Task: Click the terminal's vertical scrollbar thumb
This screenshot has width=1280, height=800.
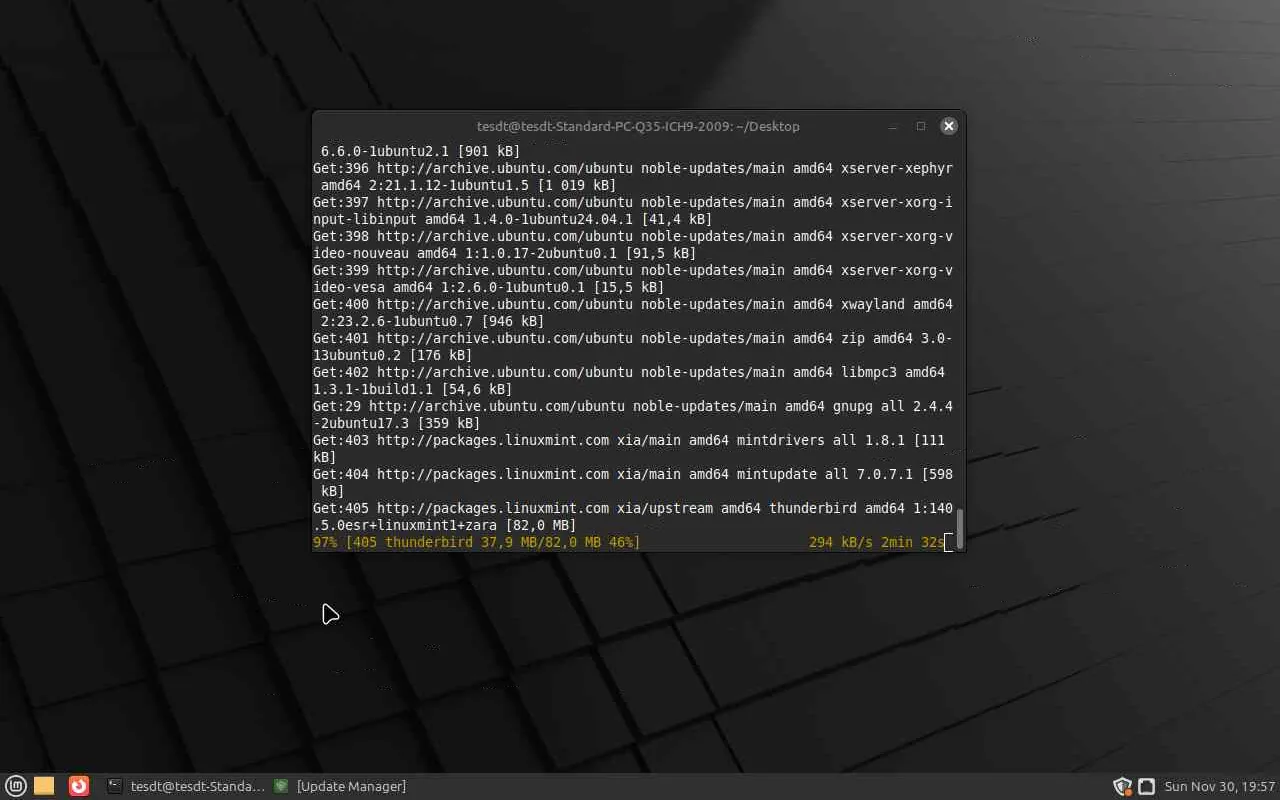Action: click(960, 529)
